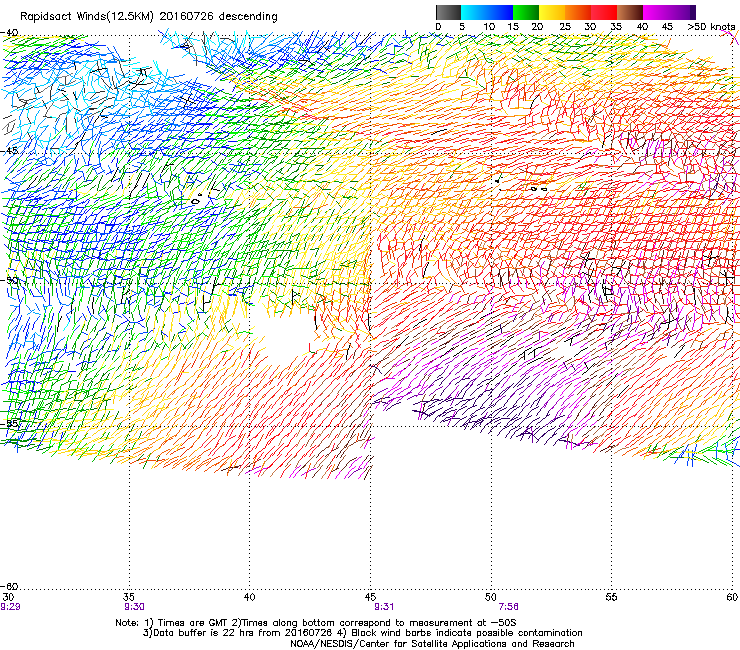This screenshot has height=650, width=740.
Task: Click the NOAA/NESDIS credit line
Action: 432,644
